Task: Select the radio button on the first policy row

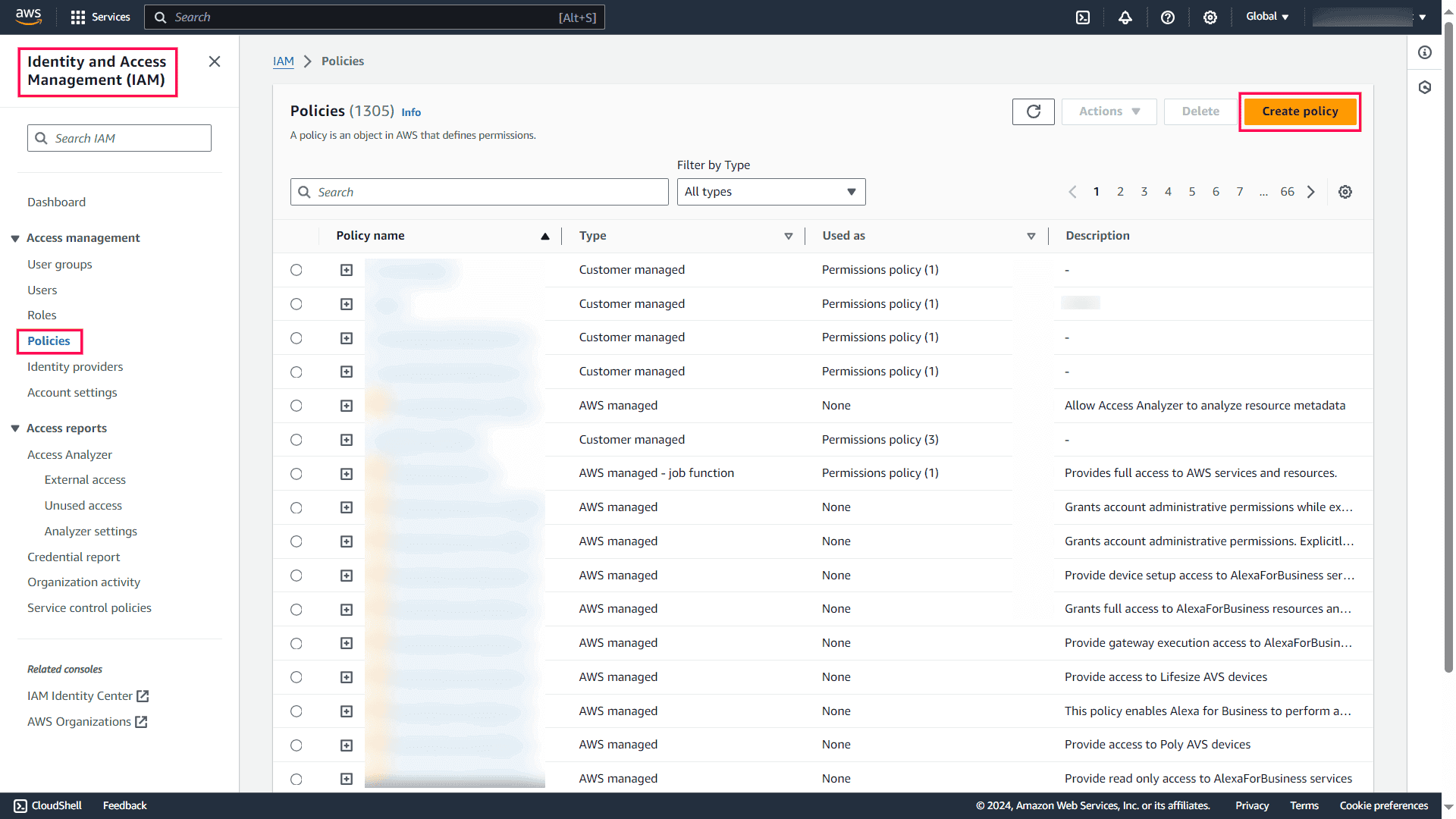Action: tap(296, 270)
